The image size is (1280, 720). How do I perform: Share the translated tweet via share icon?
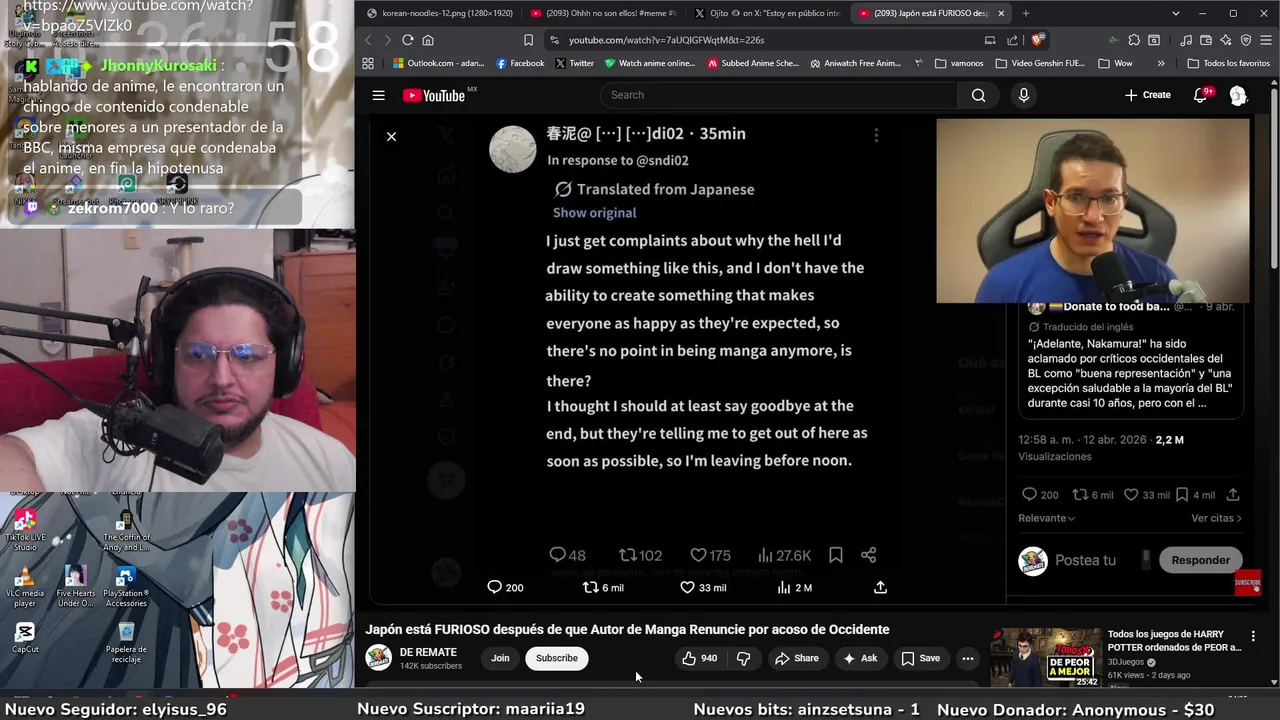point(868,555)
